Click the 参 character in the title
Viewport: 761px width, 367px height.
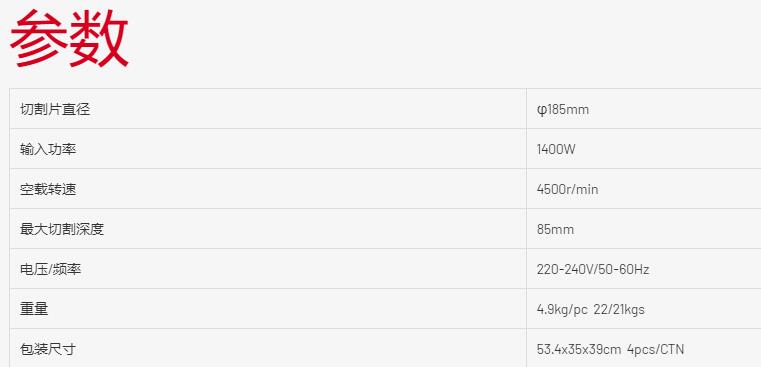click(x=39, y=39)
